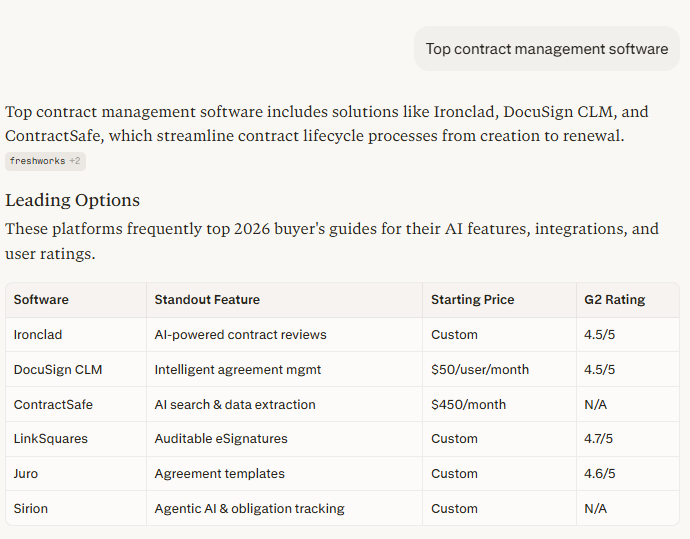This screenshot has height=539, width=690.
Task: Click the intro paragraph mentioning Ironclad
Action: [327, 124]
